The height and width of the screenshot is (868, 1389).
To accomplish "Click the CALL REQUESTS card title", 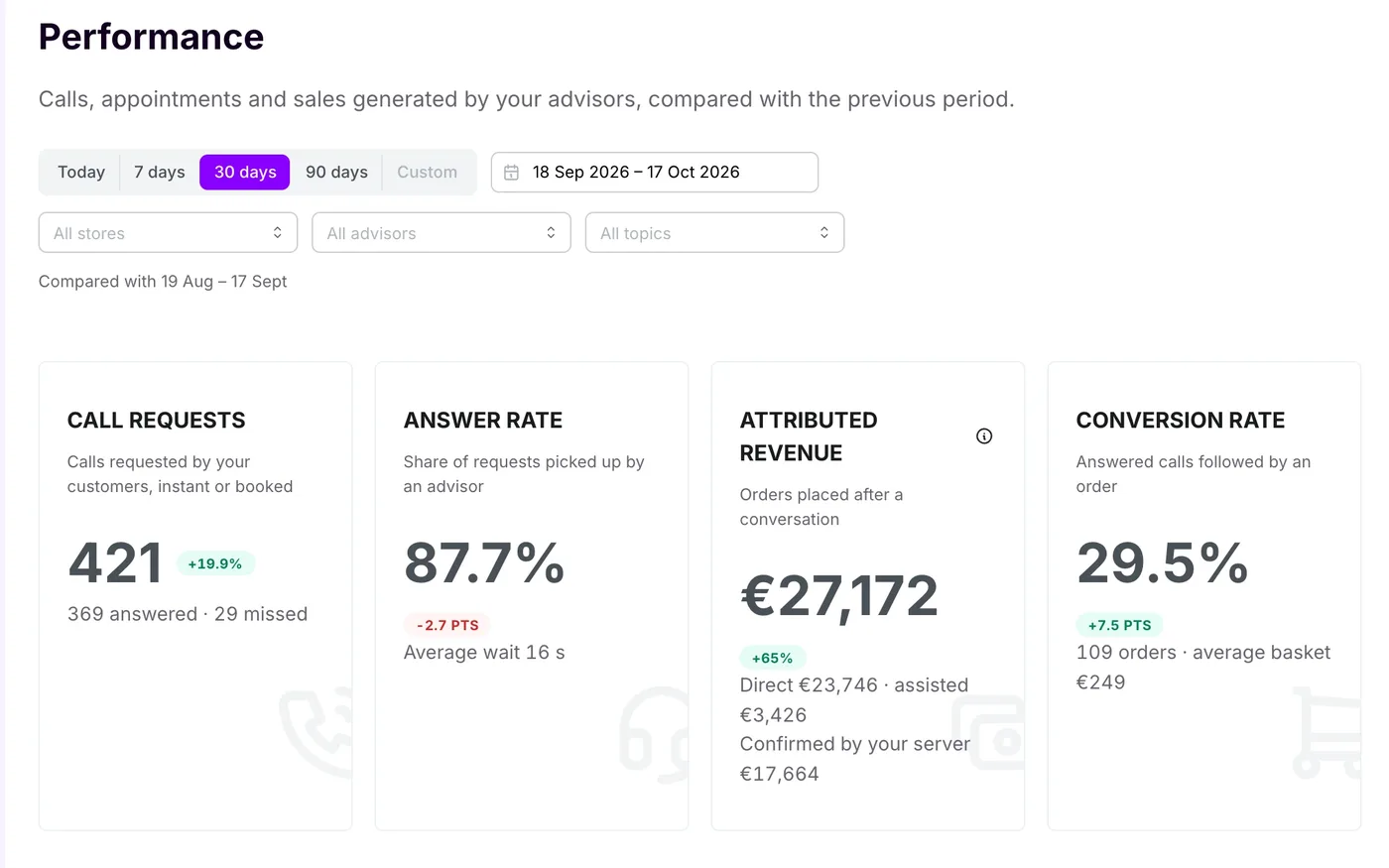I will [x=157, y=421].
